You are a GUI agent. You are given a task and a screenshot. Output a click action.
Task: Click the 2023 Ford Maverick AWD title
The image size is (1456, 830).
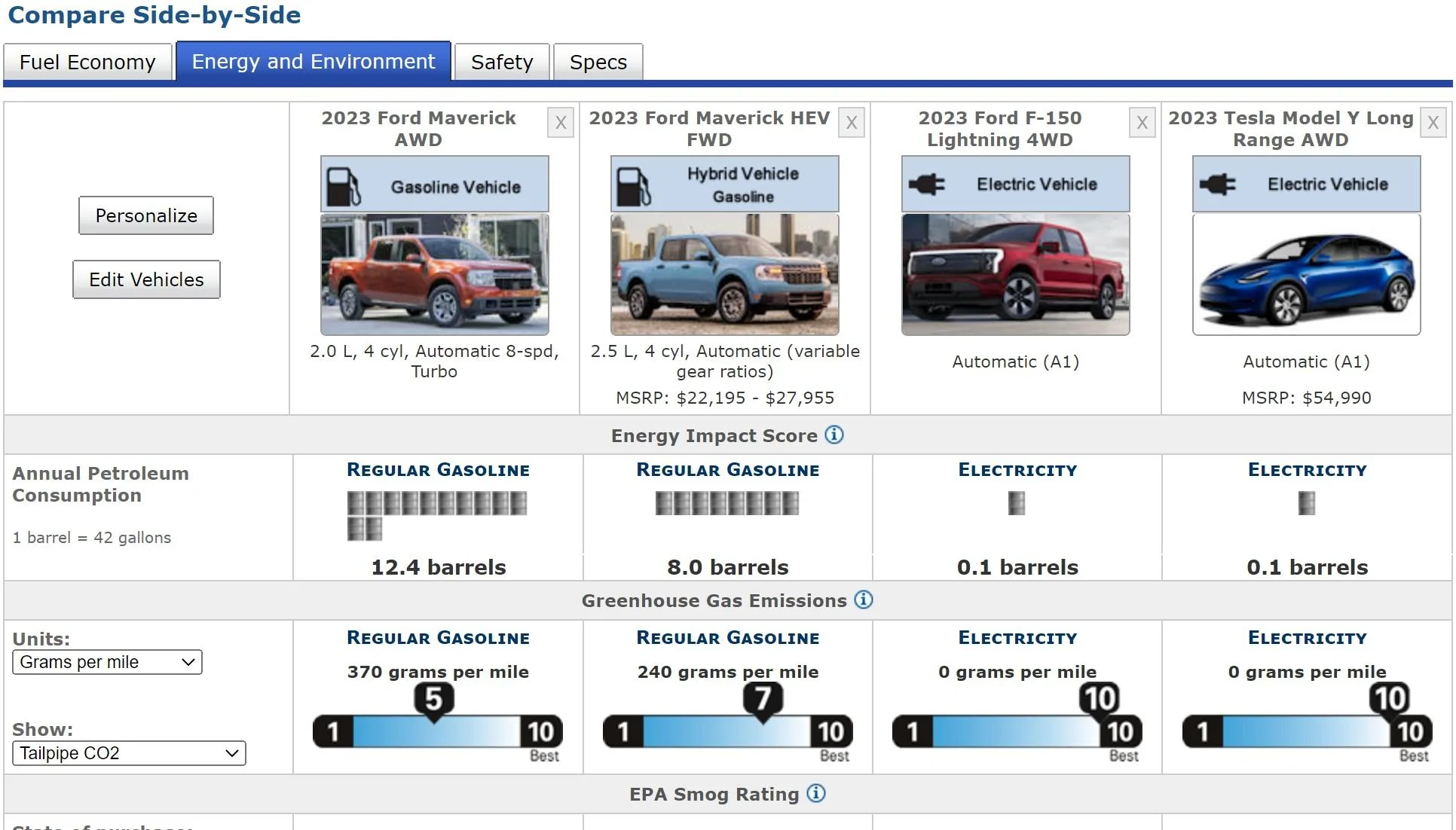(419, 129)
